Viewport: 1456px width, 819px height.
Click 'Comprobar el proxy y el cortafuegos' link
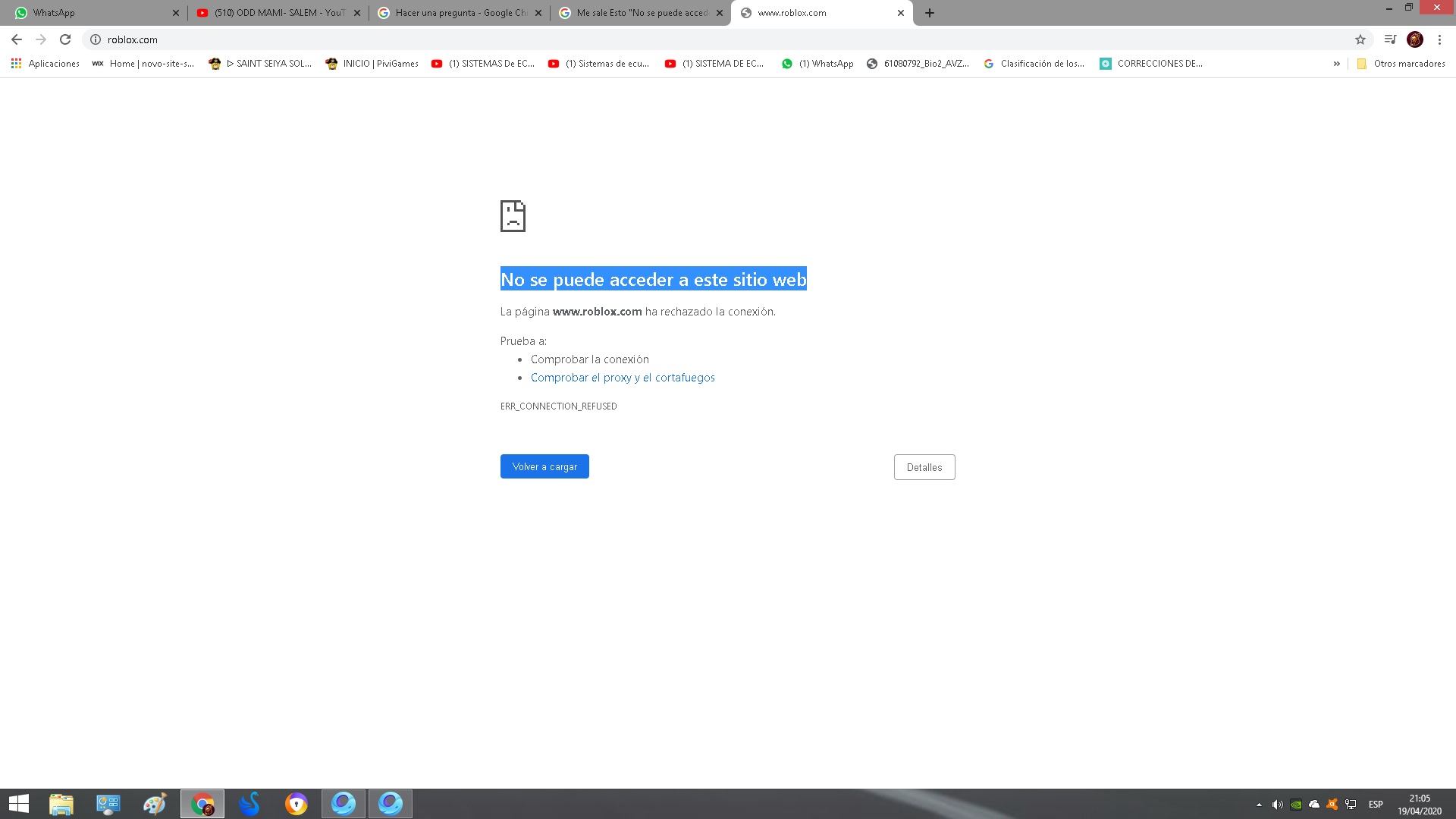point(623,377)
